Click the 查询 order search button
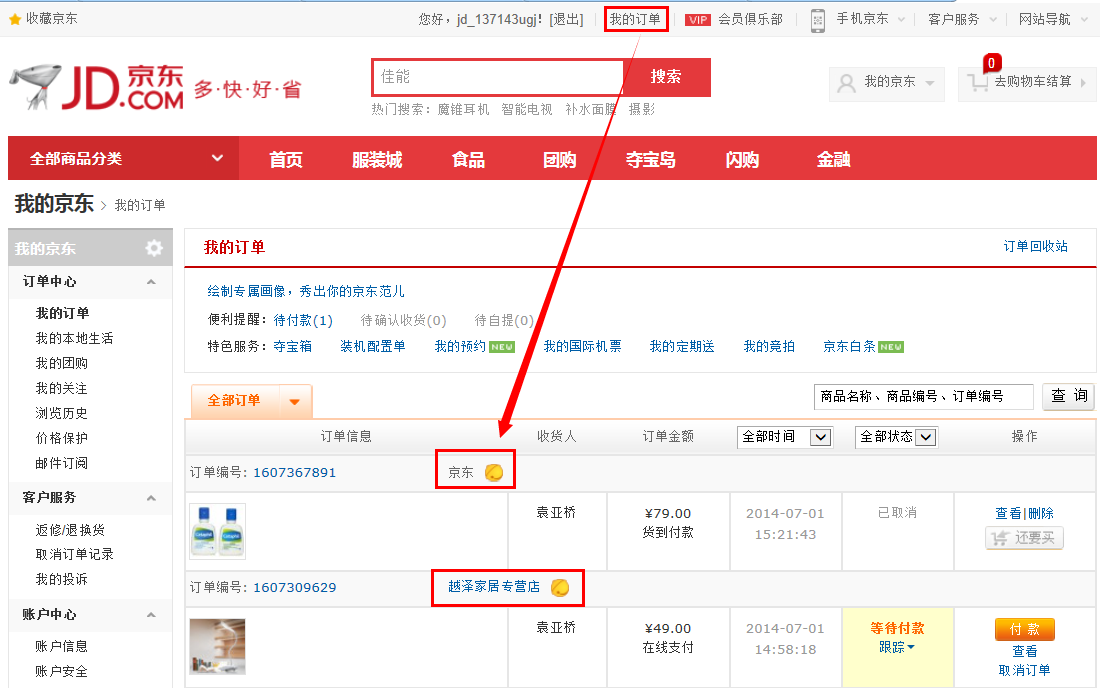The width and height of the screenshot is (1100, 688). 1069,396
